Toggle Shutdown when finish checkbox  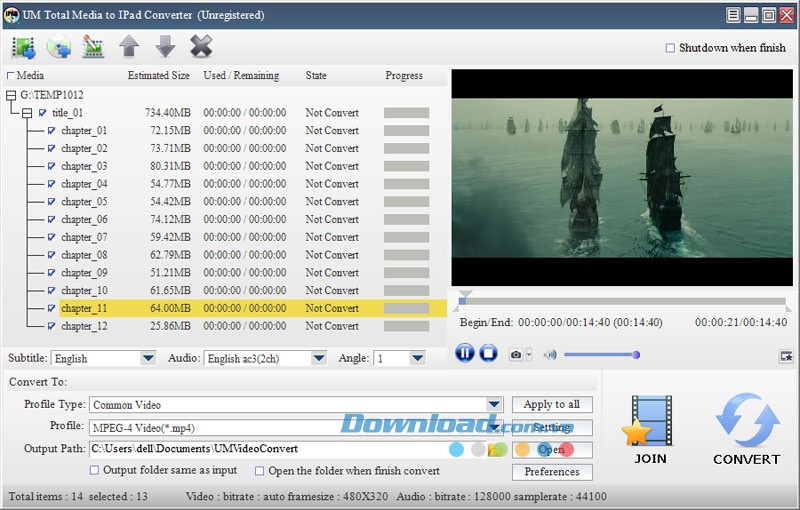click(670, 48)
